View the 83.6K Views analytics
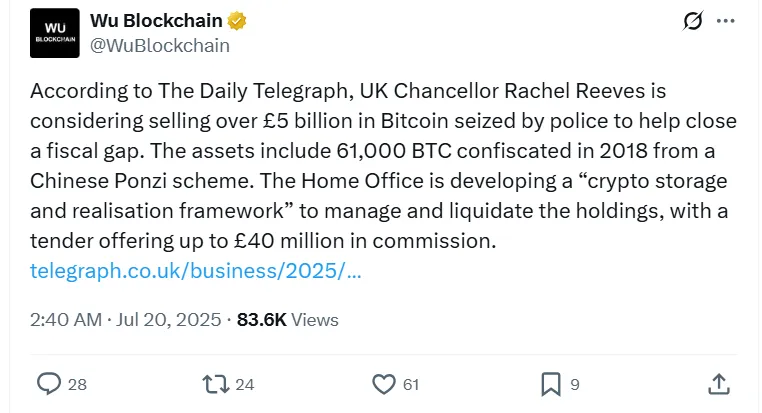The height and width of the screenshot is (413, 762). 287,320
